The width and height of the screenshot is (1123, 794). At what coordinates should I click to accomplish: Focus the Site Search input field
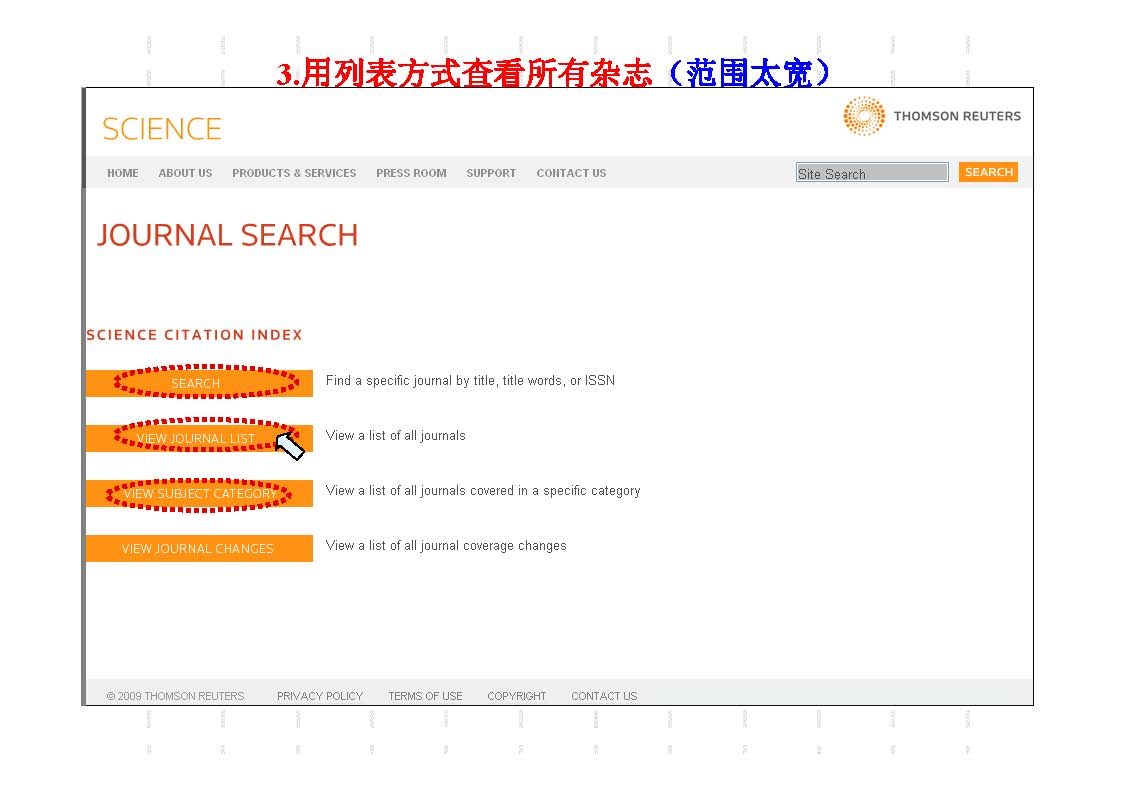[x=871, y=173]
